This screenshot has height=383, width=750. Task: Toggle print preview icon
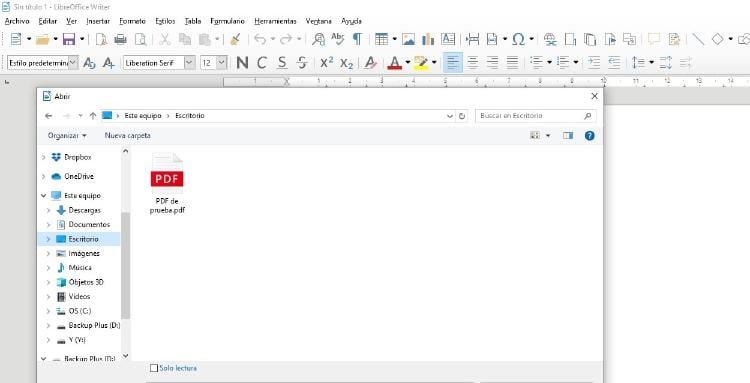pos(140,39)
